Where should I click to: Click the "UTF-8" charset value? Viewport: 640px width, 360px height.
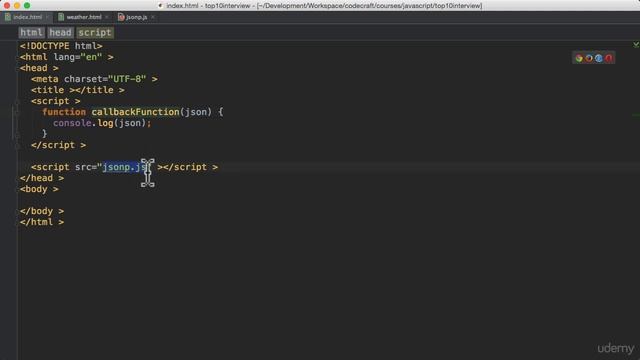pyautogui.click(x=127, y=79)
